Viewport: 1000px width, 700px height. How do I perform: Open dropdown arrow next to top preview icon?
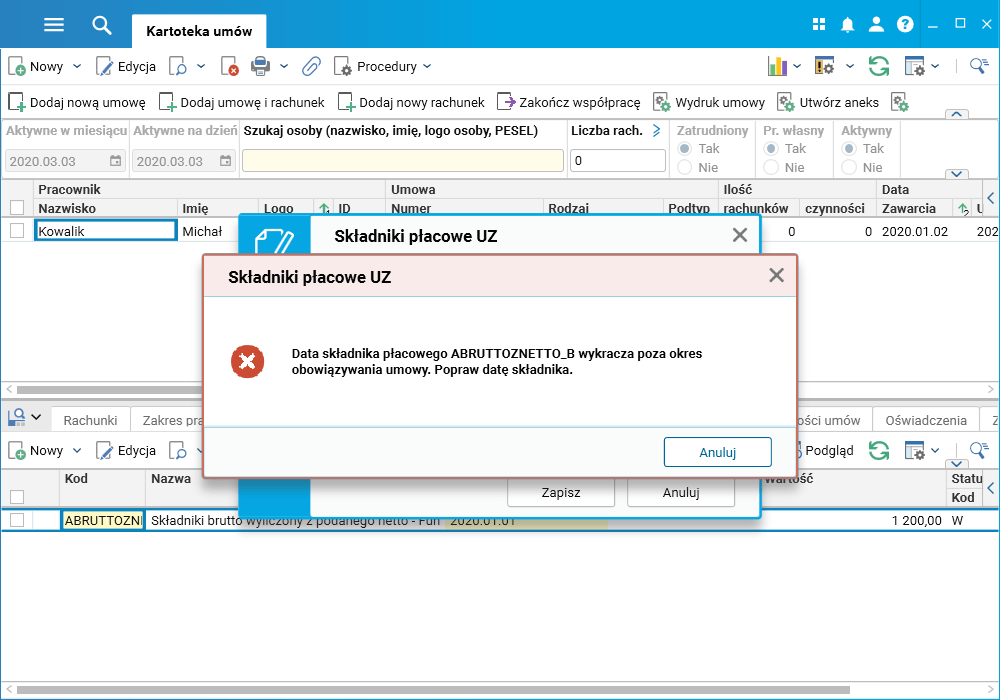tap(201, 66)
